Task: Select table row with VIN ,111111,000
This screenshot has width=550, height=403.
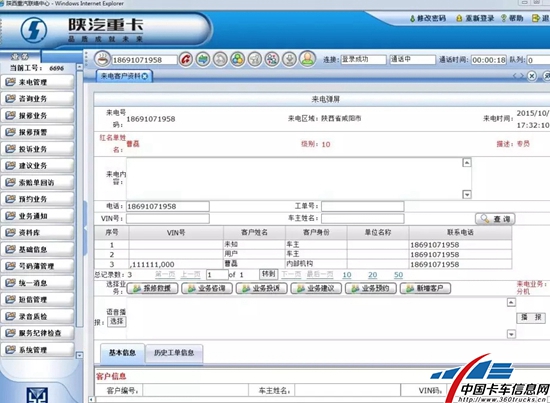Action: 303,264
